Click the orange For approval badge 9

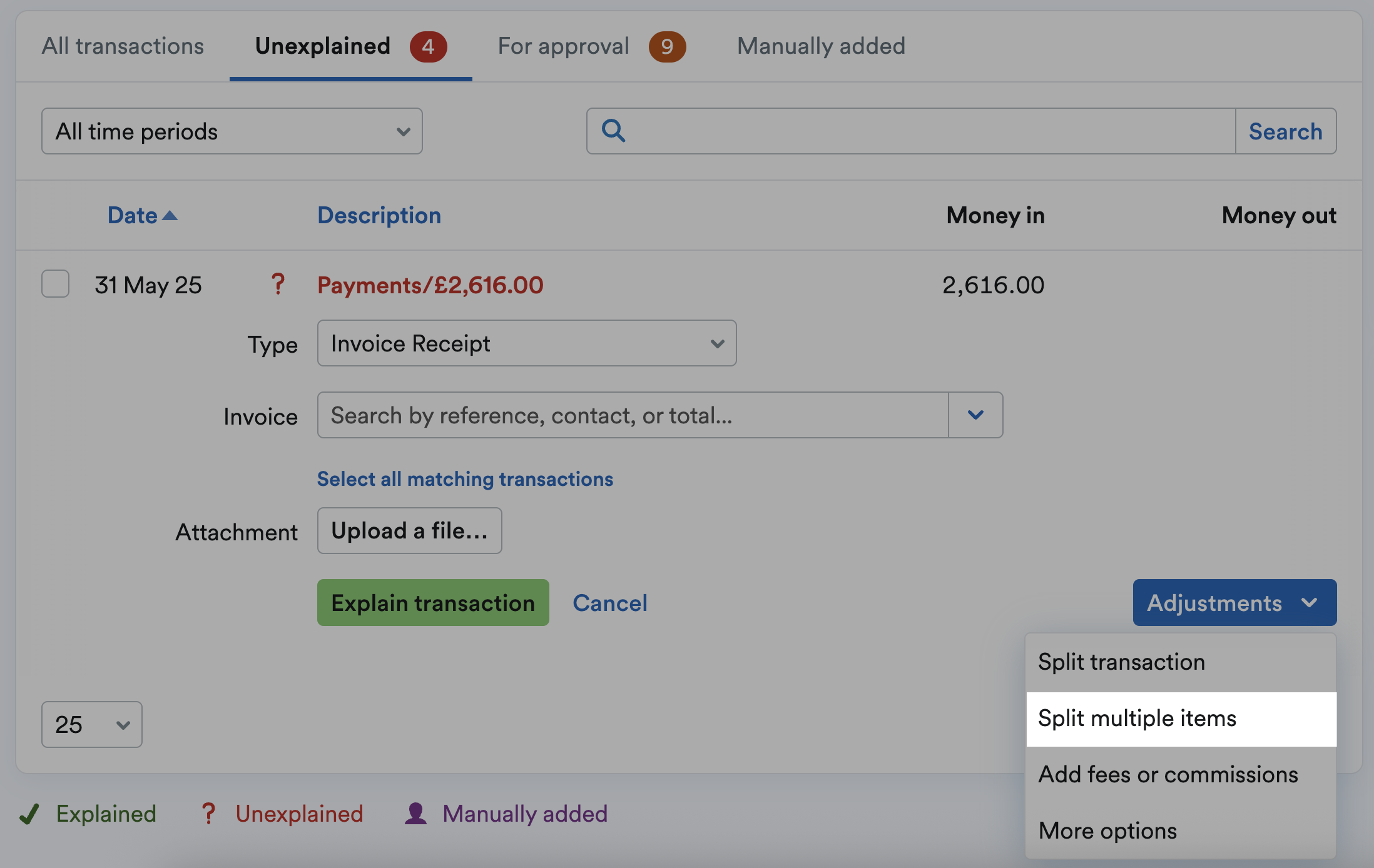pos(667,46)
